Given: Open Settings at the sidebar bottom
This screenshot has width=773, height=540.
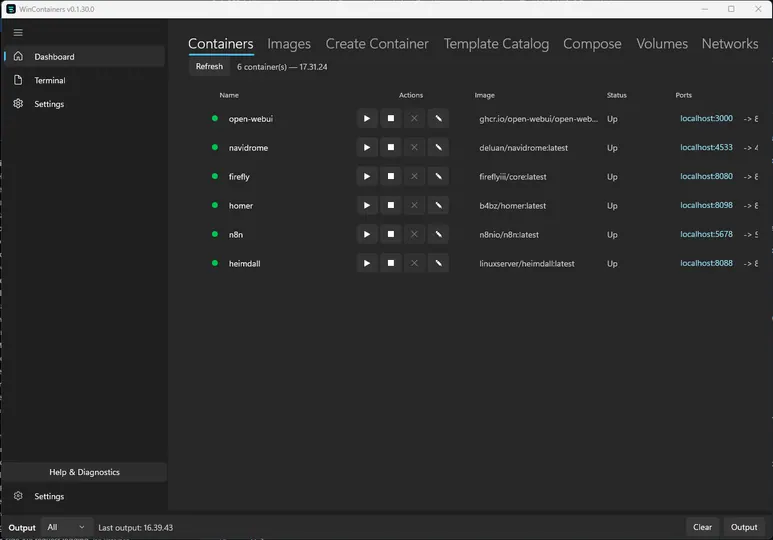Looking at the screenshot, I should pyautogui.click(x=85, y=496).
